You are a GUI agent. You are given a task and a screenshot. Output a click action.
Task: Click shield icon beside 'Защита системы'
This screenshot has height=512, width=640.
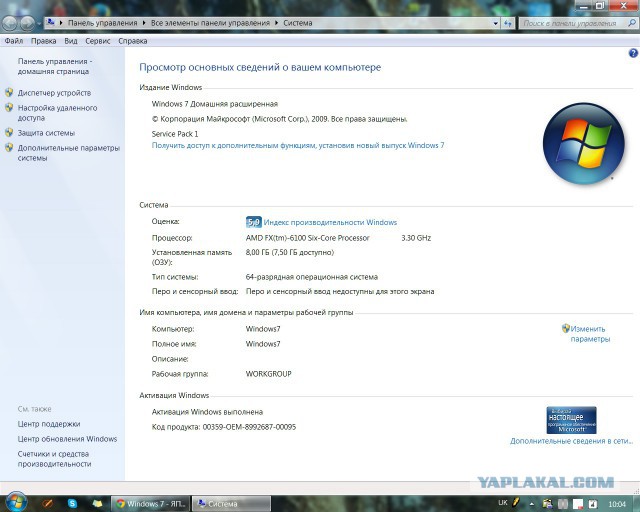pos(9,132)
